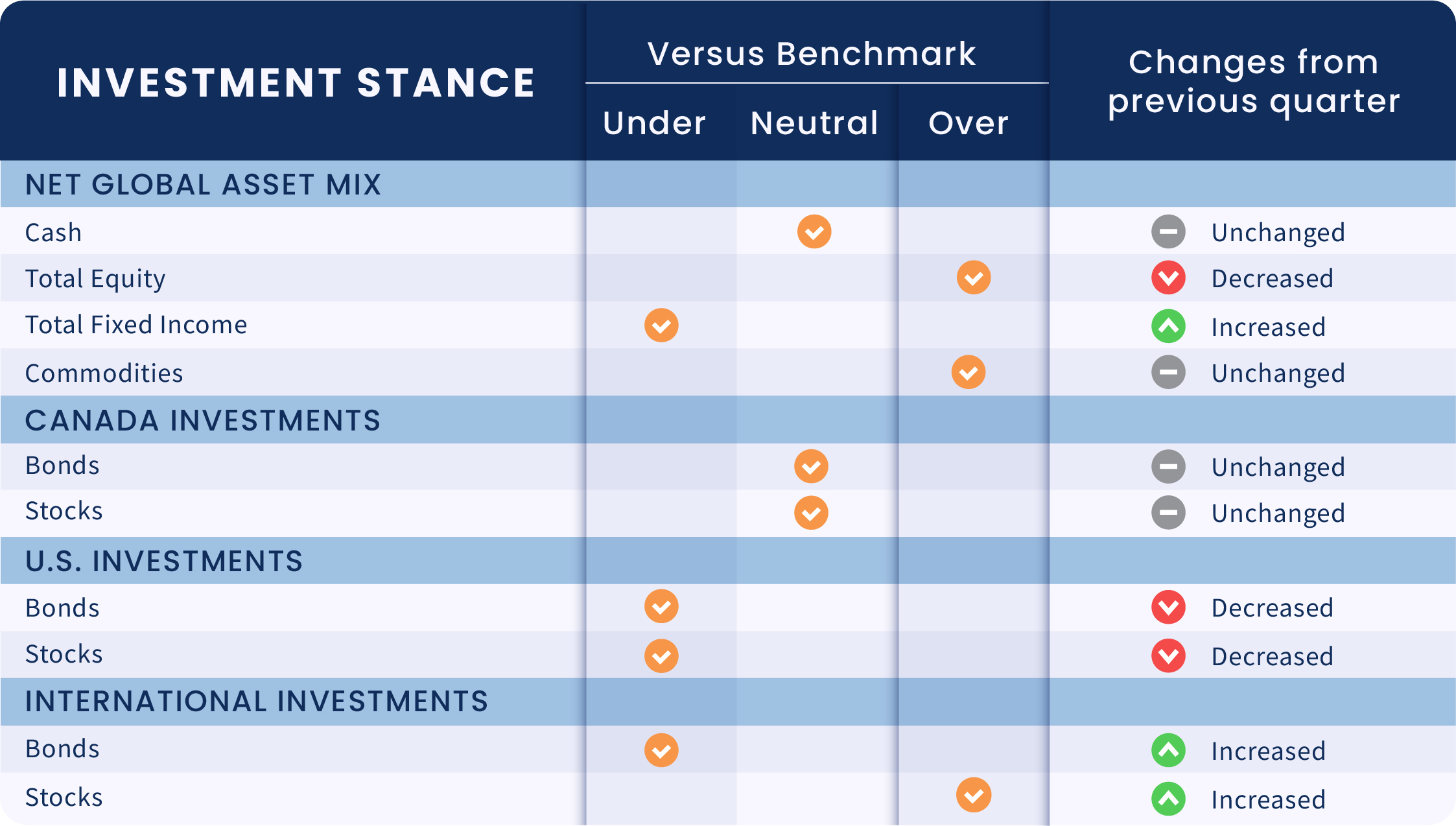This screenshot has height=826, width=1456.
Task: Click the Over checkmark in Commodities row
Action: pyautogui.click(x=969, y=372)
